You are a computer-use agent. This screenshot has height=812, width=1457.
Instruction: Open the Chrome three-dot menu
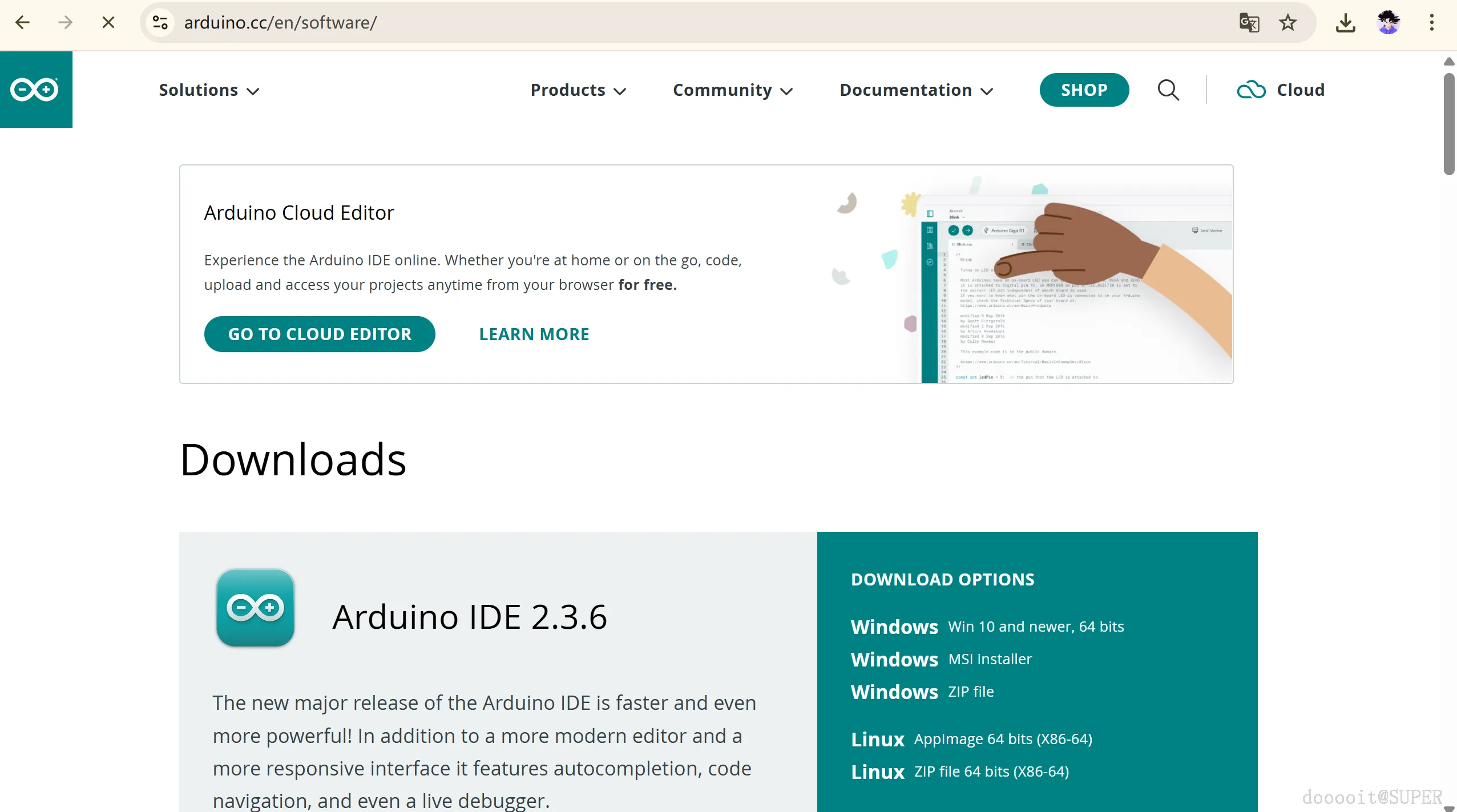(1431, 23)
